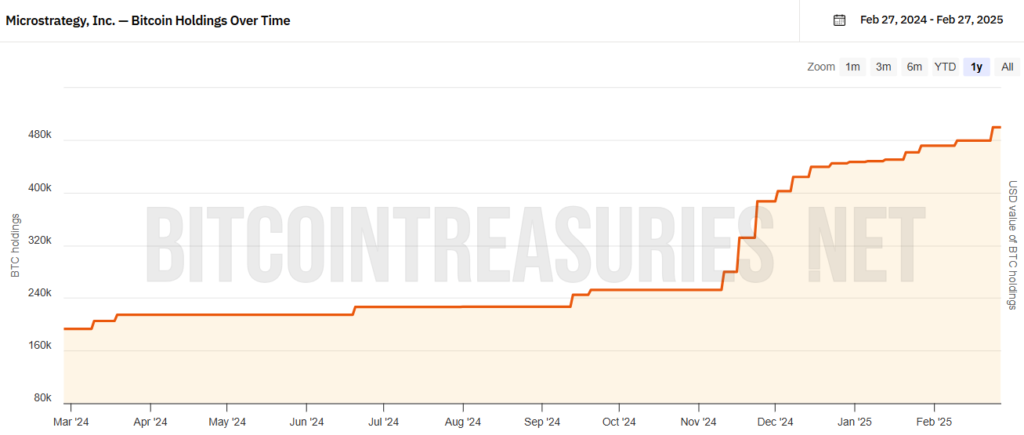This screenshot has height=435, width=1024.
Task: Click the USD value of BTC holdings axis title
Action: pos(1012,246)
